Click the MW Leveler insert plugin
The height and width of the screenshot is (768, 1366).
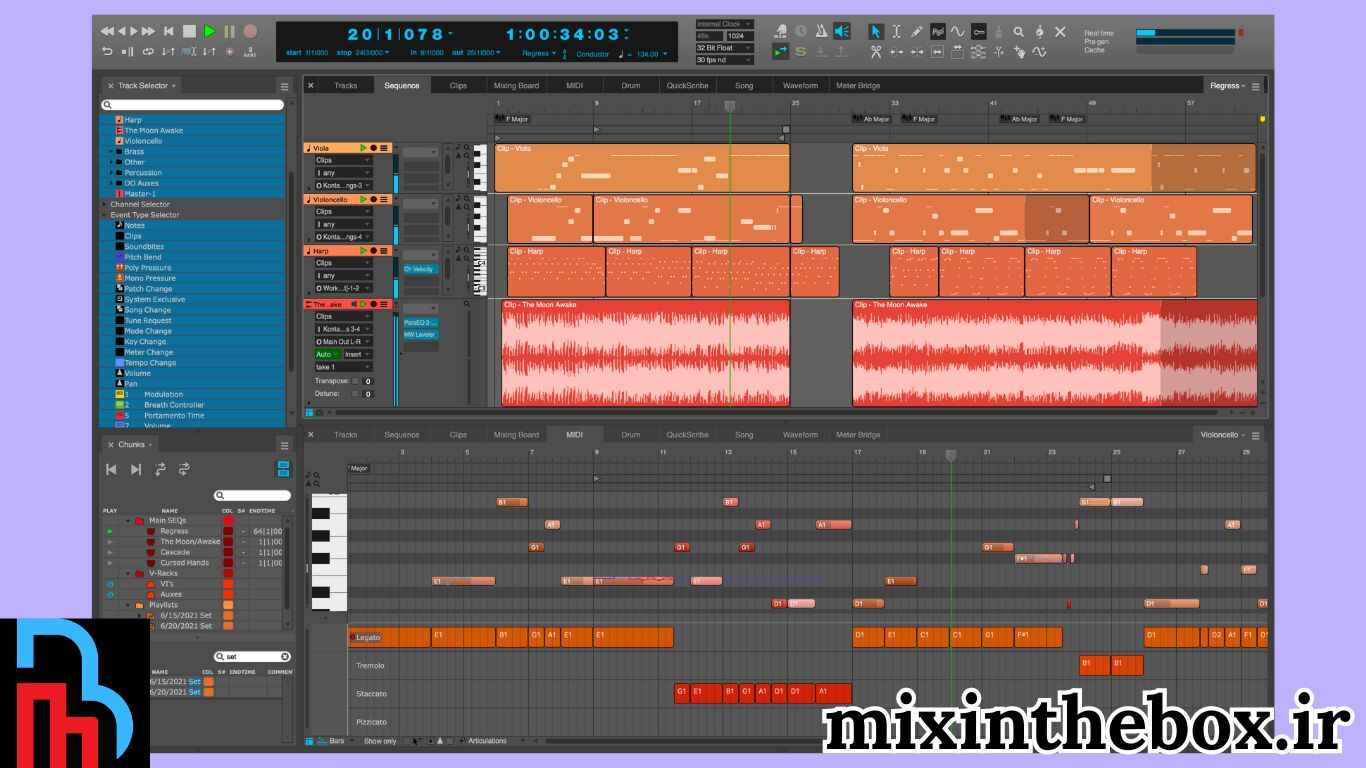point(420,335)
